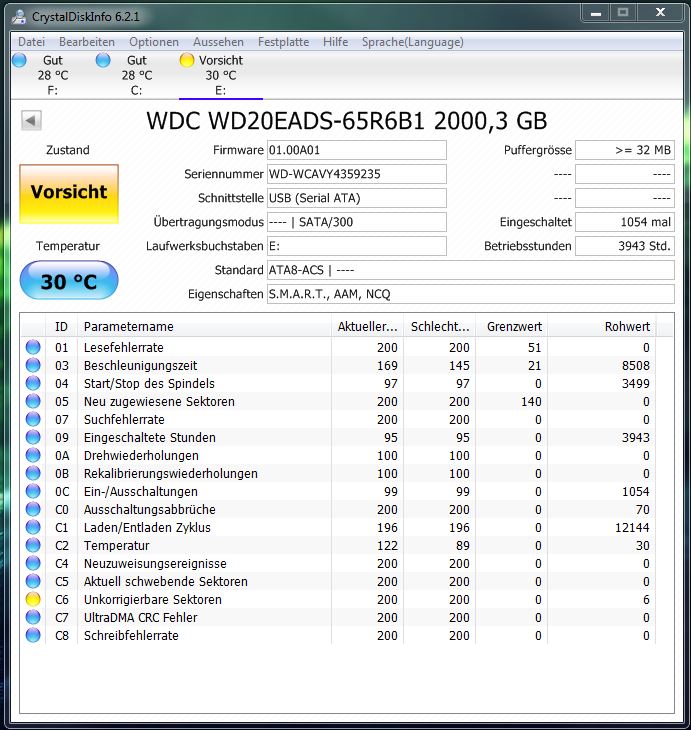Click status icon for C2 Temperatur row

(33, 545)
